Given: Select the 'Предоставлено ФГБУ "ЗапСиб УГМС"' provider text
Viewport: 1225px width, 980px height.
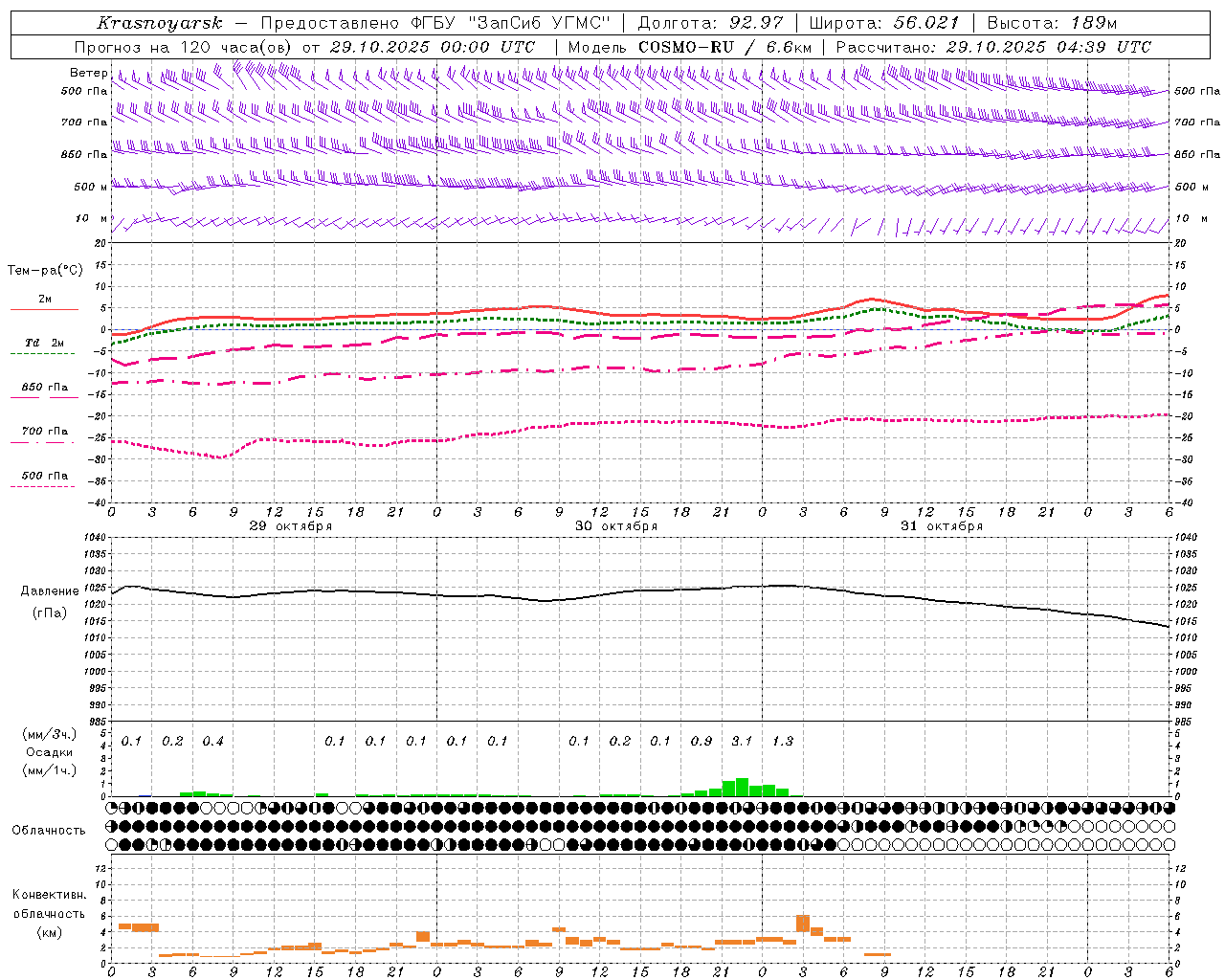Looking at the screenshot, I should 435,23.
